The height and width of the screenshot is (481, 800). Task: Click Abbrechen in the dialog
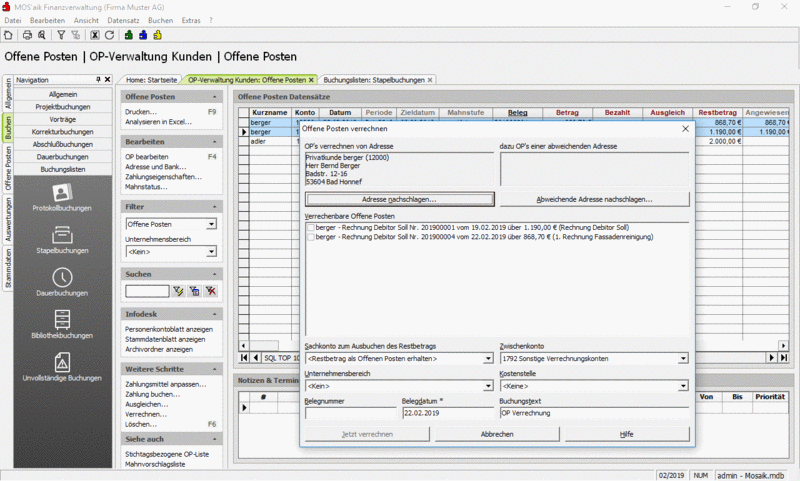497,435
